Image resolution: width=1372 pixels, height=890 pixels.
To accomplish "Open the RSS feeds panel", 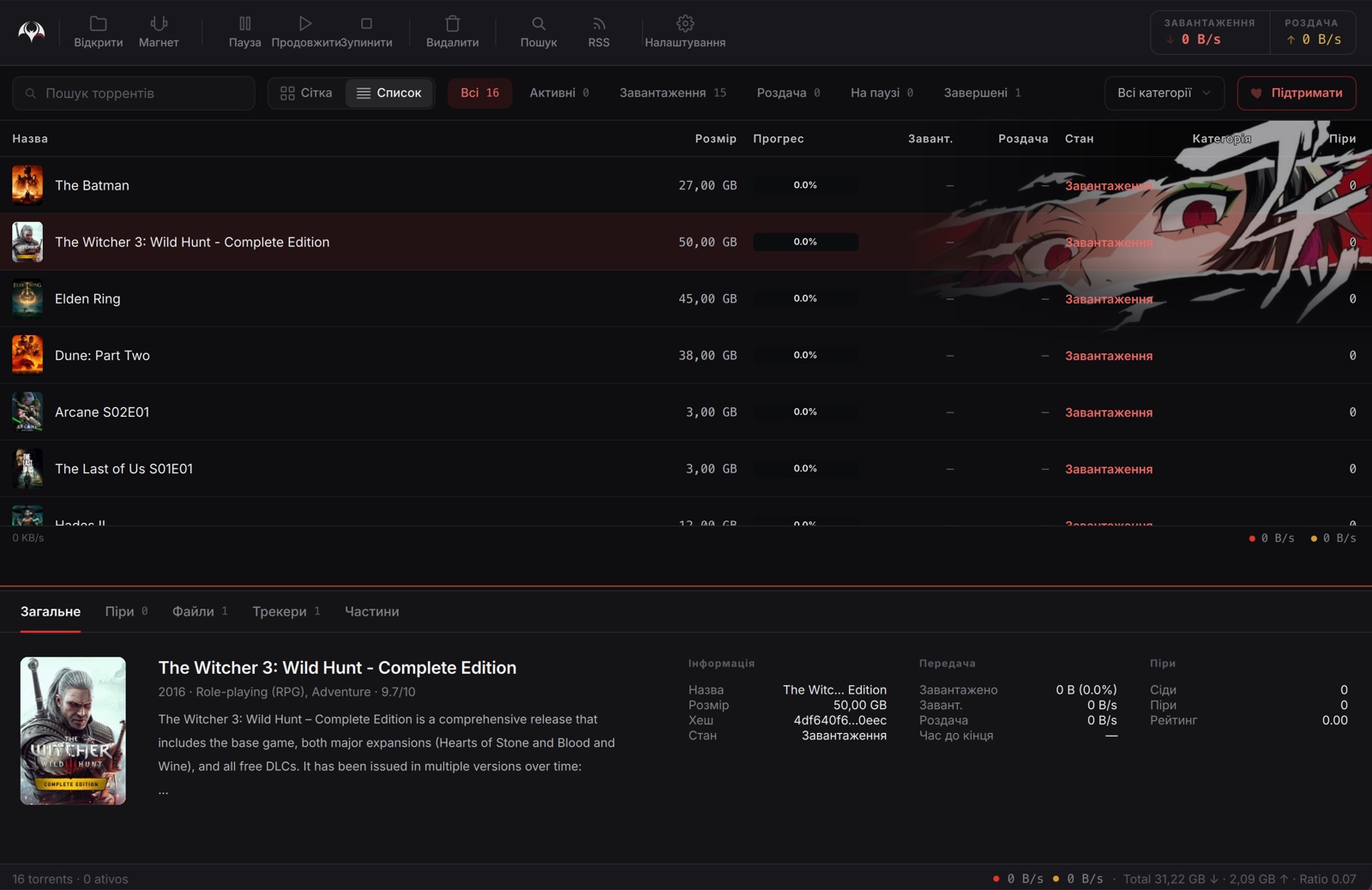I will click(599, 32).
